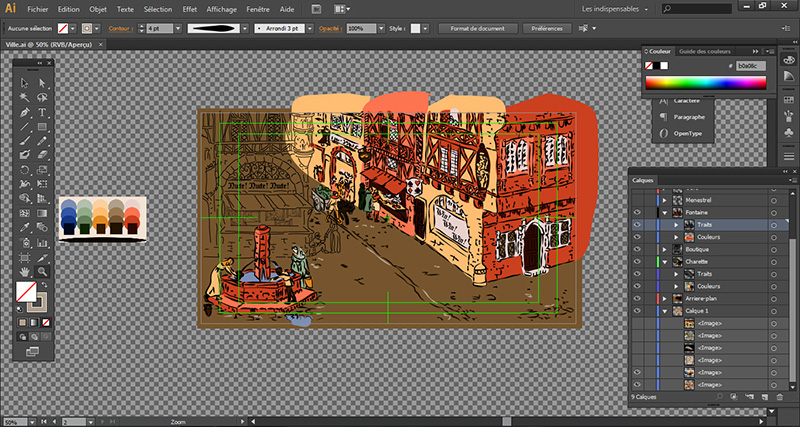Click the Format de document button
The height and width of the screenshot is (427, 800).
coord(476,29)
